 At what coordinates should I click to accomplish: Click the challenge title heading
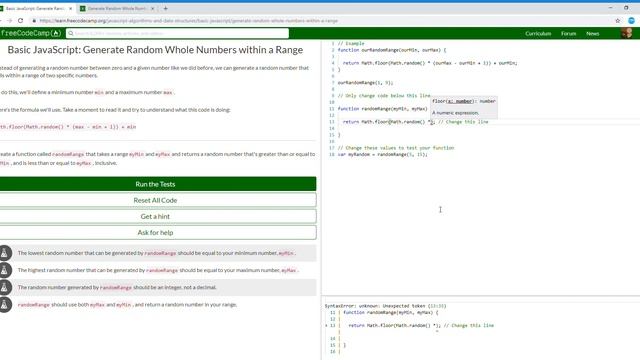click(x=155, y=50)
